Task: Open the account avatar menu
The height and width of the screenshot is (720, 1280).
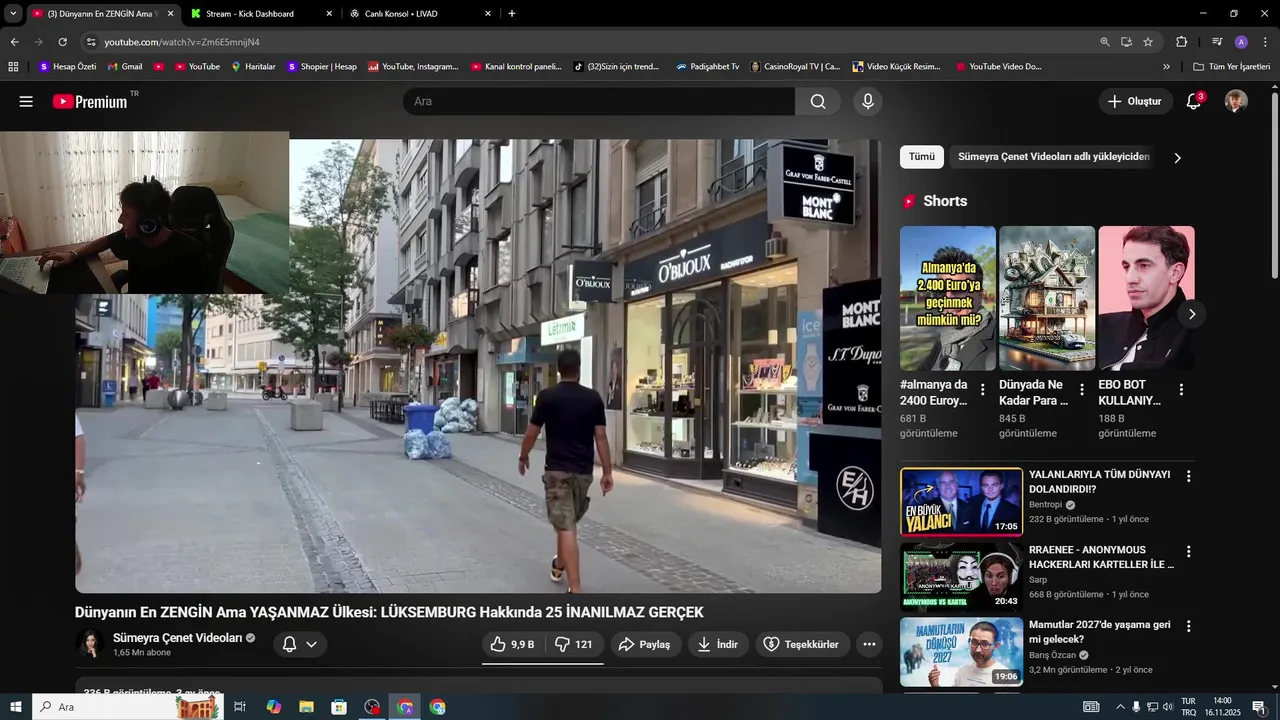Action: tap(1236, 101)
